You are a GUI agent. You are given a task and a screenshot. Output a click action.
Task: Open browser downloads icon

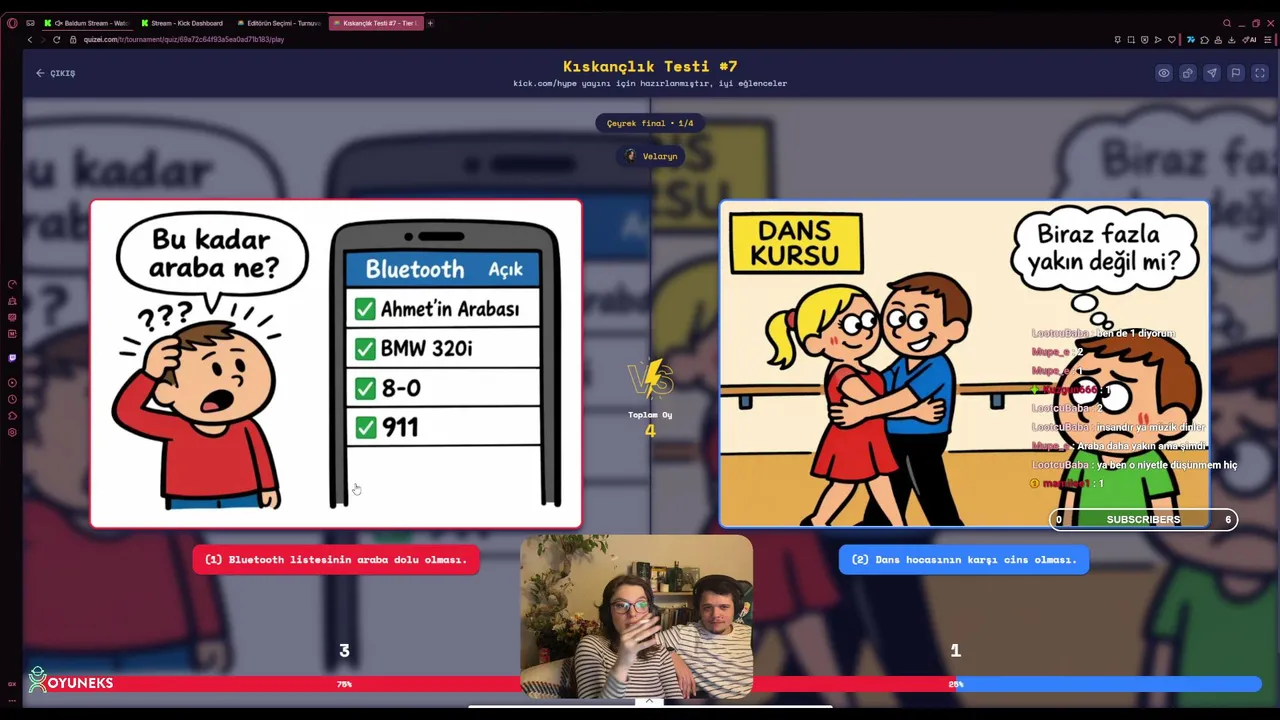click(1232, 40)
